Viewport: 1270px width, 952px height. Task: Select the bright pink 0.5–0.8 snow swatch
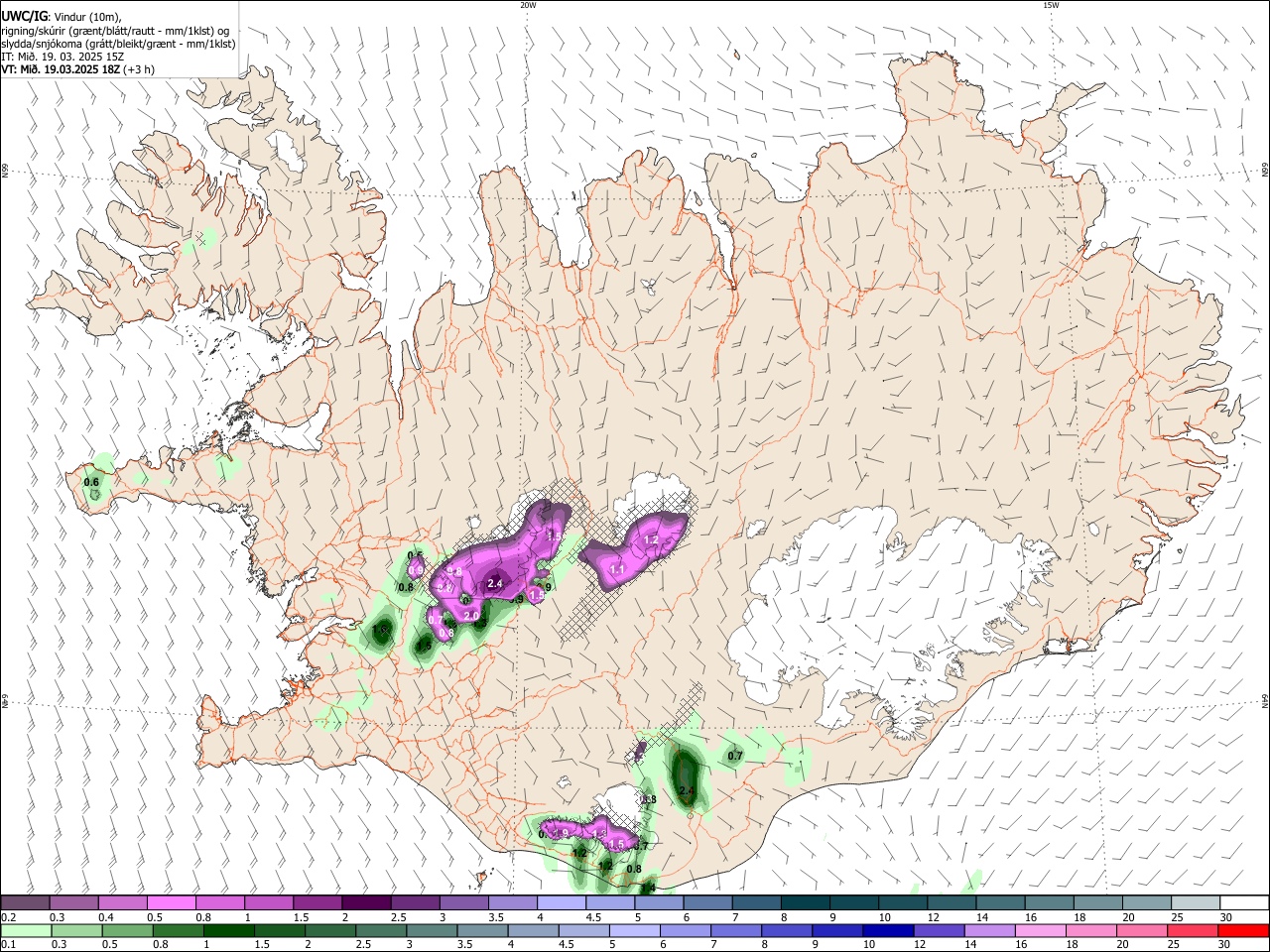point(172,903)
